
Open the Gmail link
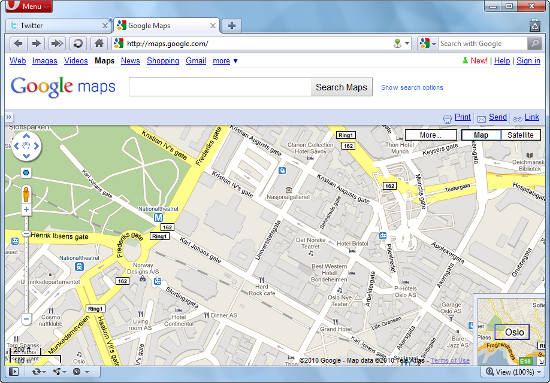[x=196, y=61]
